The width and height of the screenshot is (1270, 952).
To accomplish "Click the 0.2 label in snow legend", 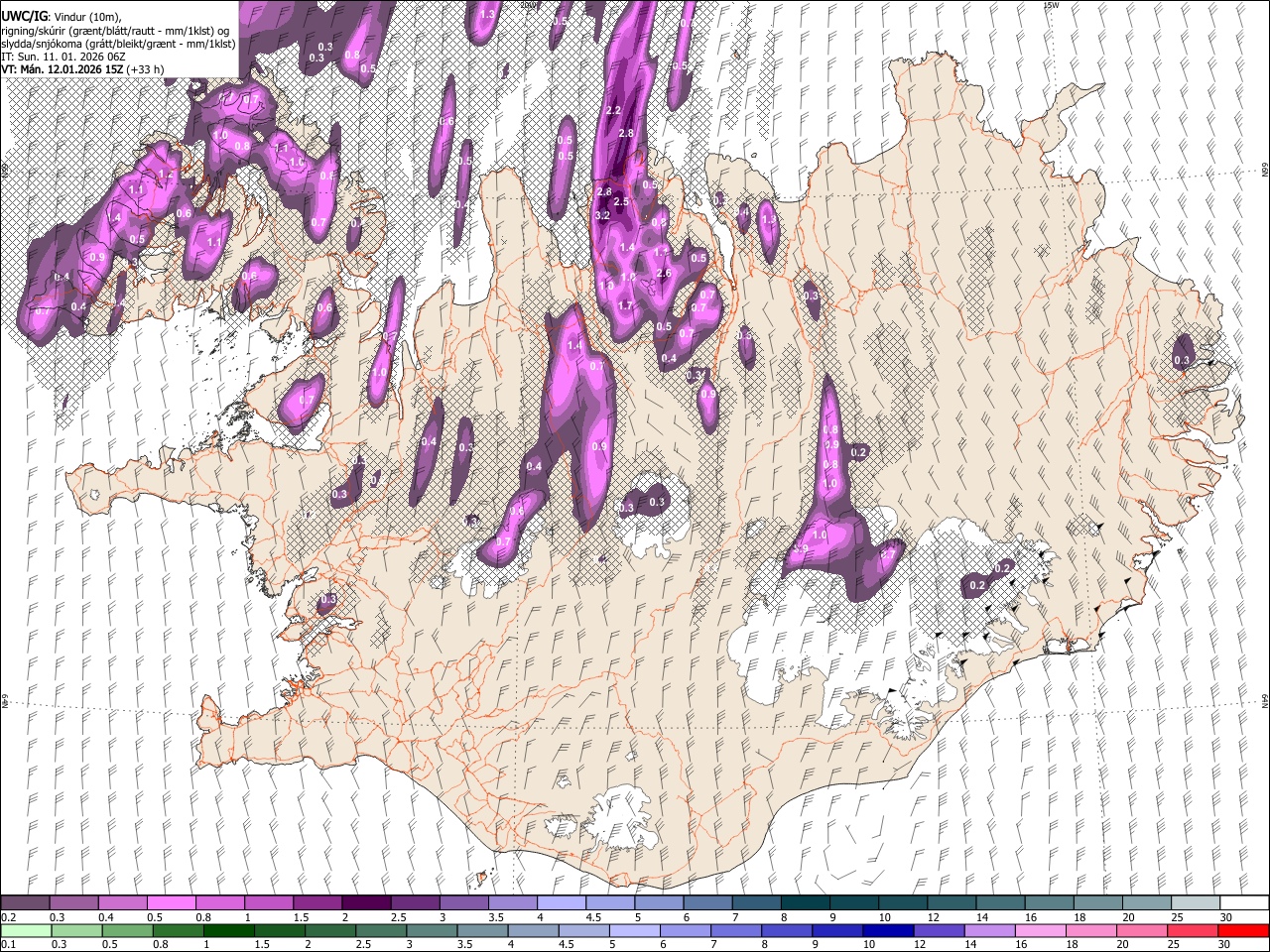I will (x=9, y=917).
